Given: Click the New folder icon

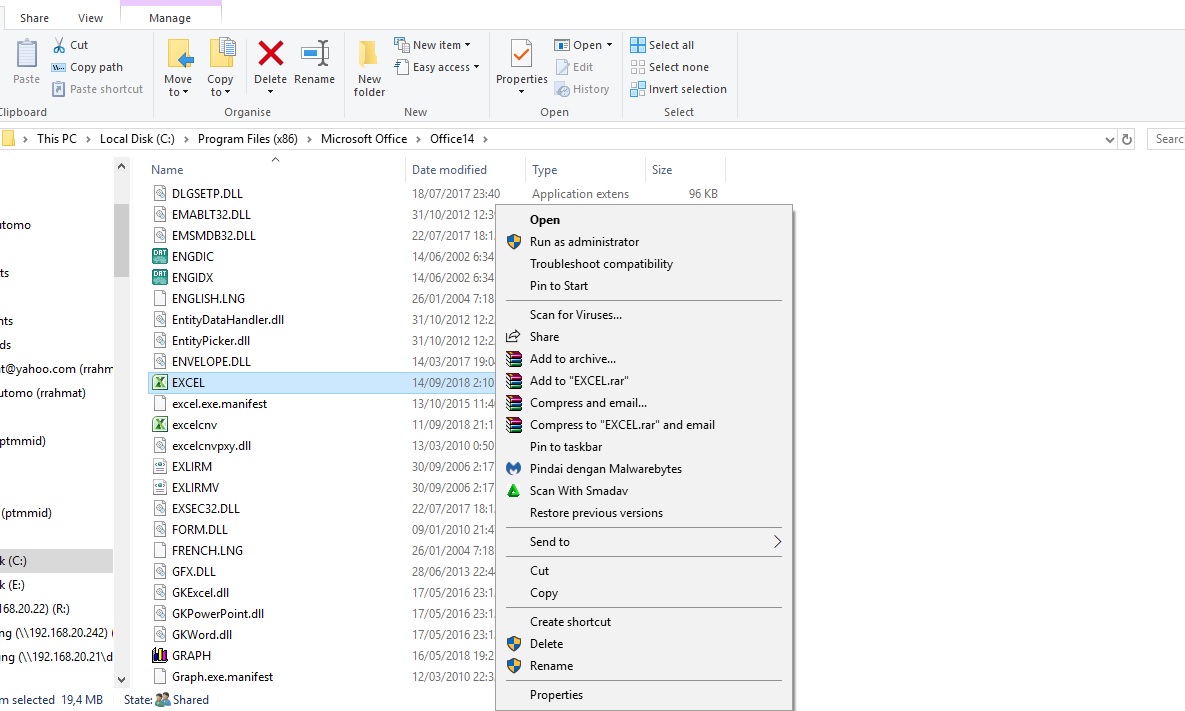Looking at the screenshot, I should point(368,54).
